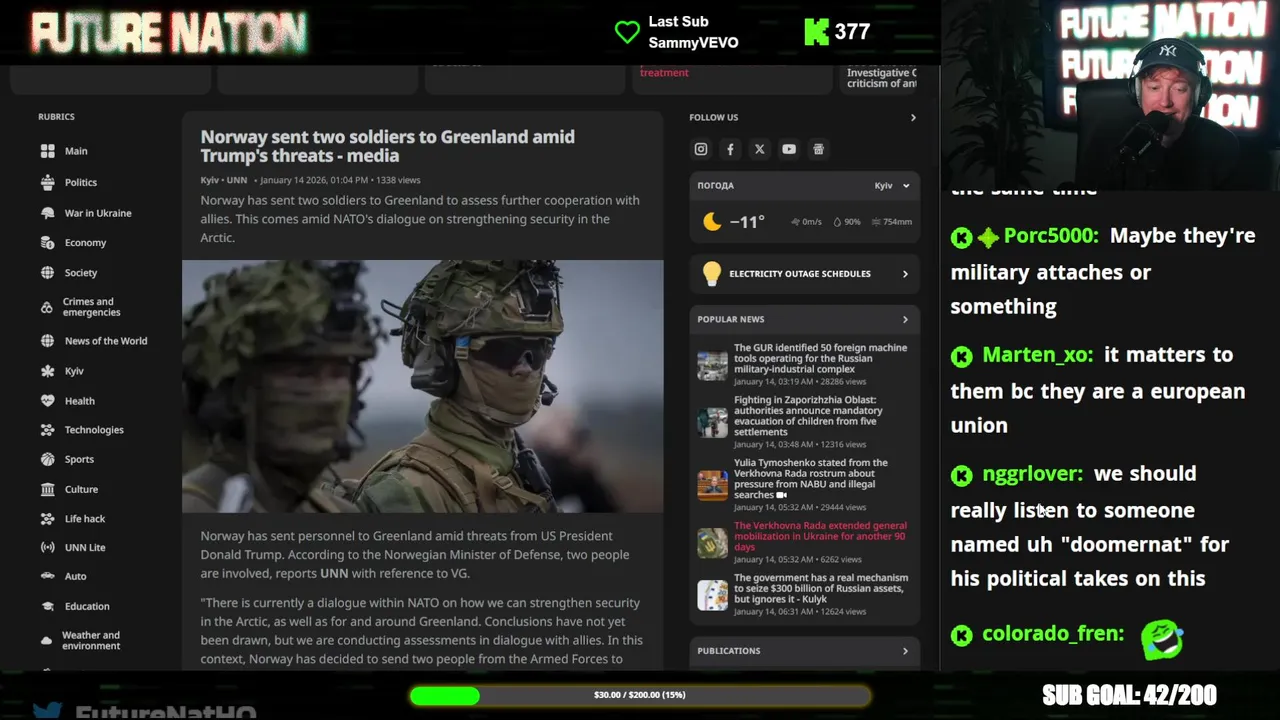The image size is (1280, 720).
Task: Open GUR identified 50 foreign machine tools article
Action: [x=820, y=358]
